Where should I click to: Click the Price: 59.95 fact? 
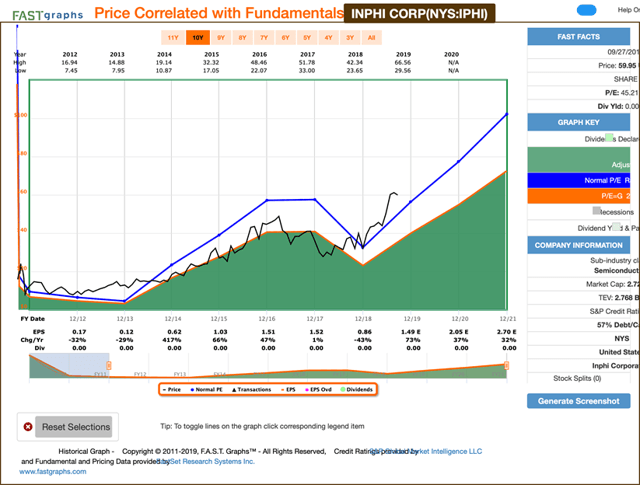(618, 65)
